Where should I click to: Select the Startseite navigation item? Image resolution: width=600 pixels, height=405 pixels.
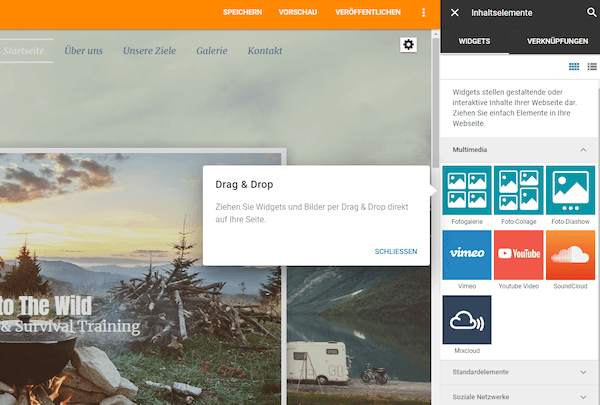[22, 51]
